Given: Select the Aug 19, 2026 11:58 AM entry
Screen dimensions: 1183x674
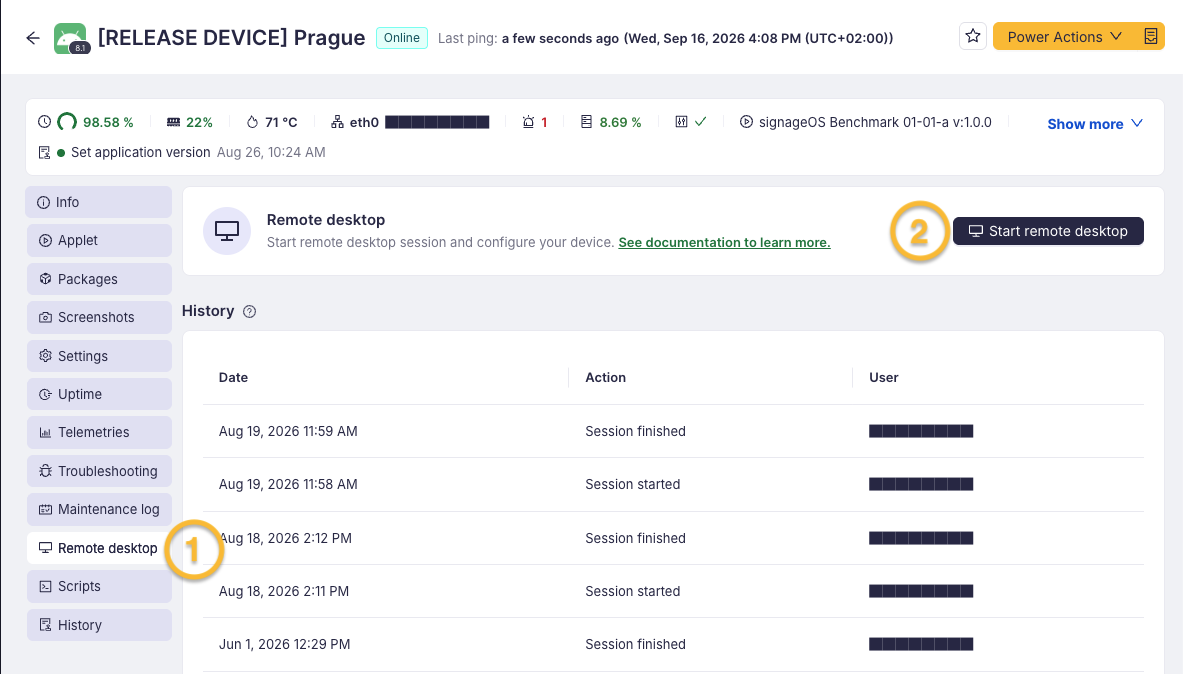Looking at the screenshot, I should (673, 485).
